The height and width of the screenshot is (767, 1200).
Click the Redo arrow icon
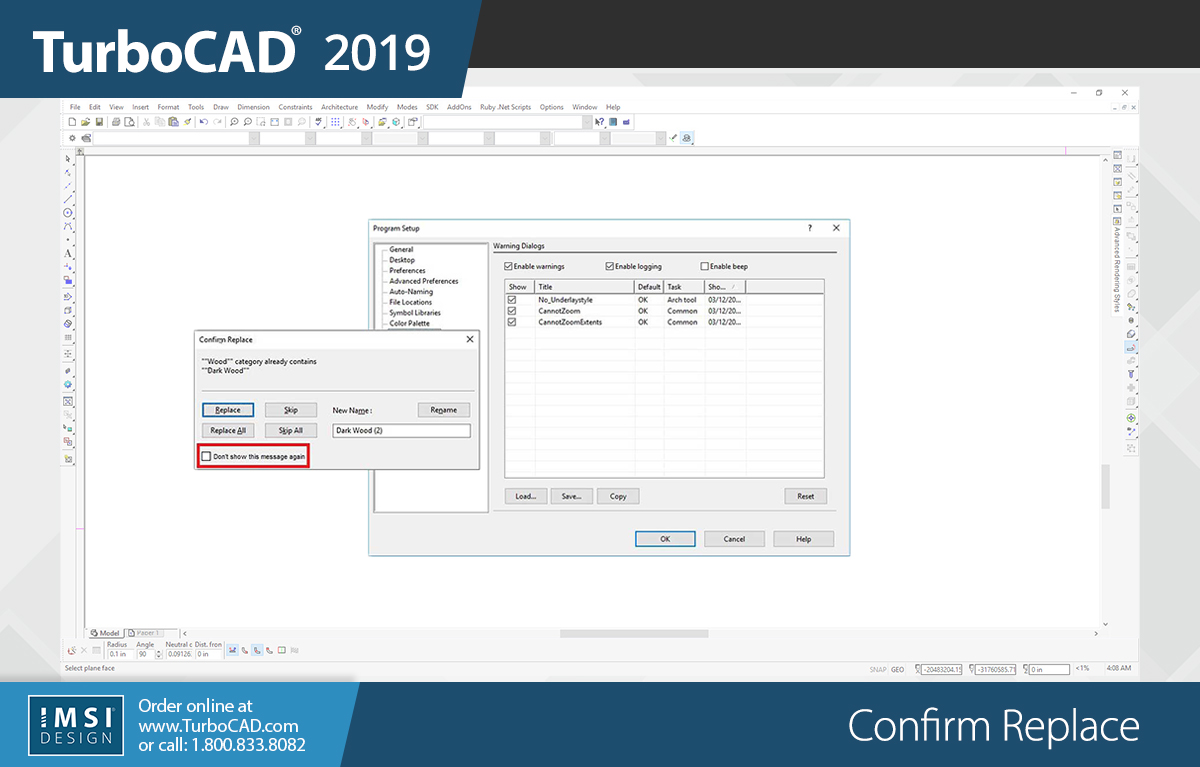pos(217,122)
